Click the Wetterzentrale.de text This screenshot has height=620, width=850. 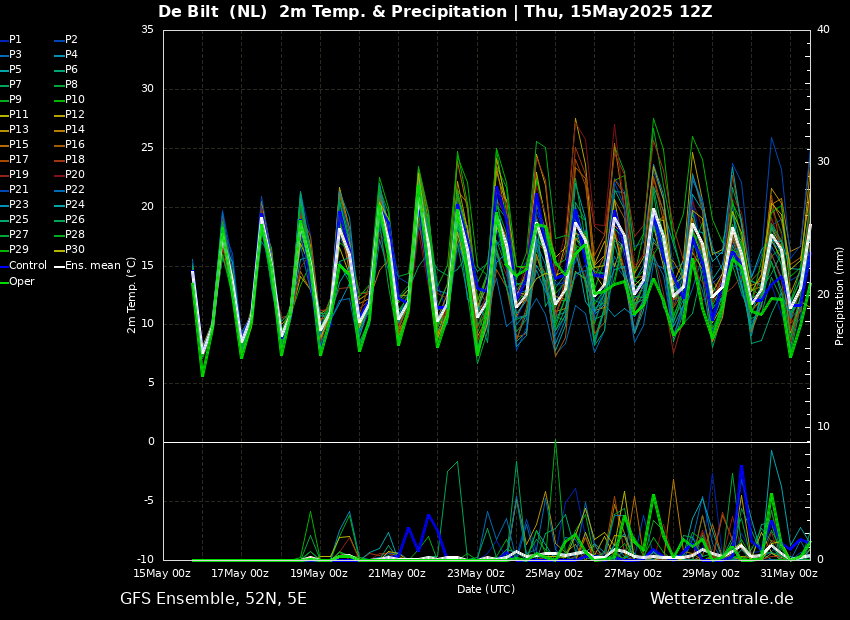(x=721, y=599)
